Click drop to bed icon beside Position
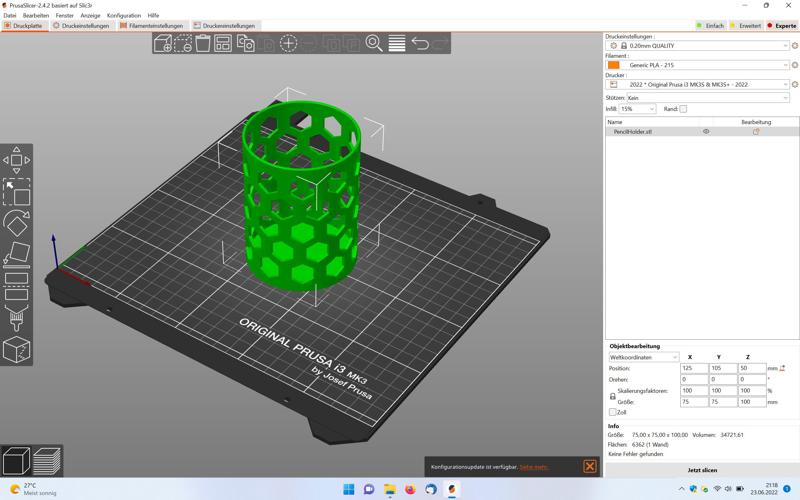Image resolution: width=800 pixels, height=500 pixels. click(783, 368)
